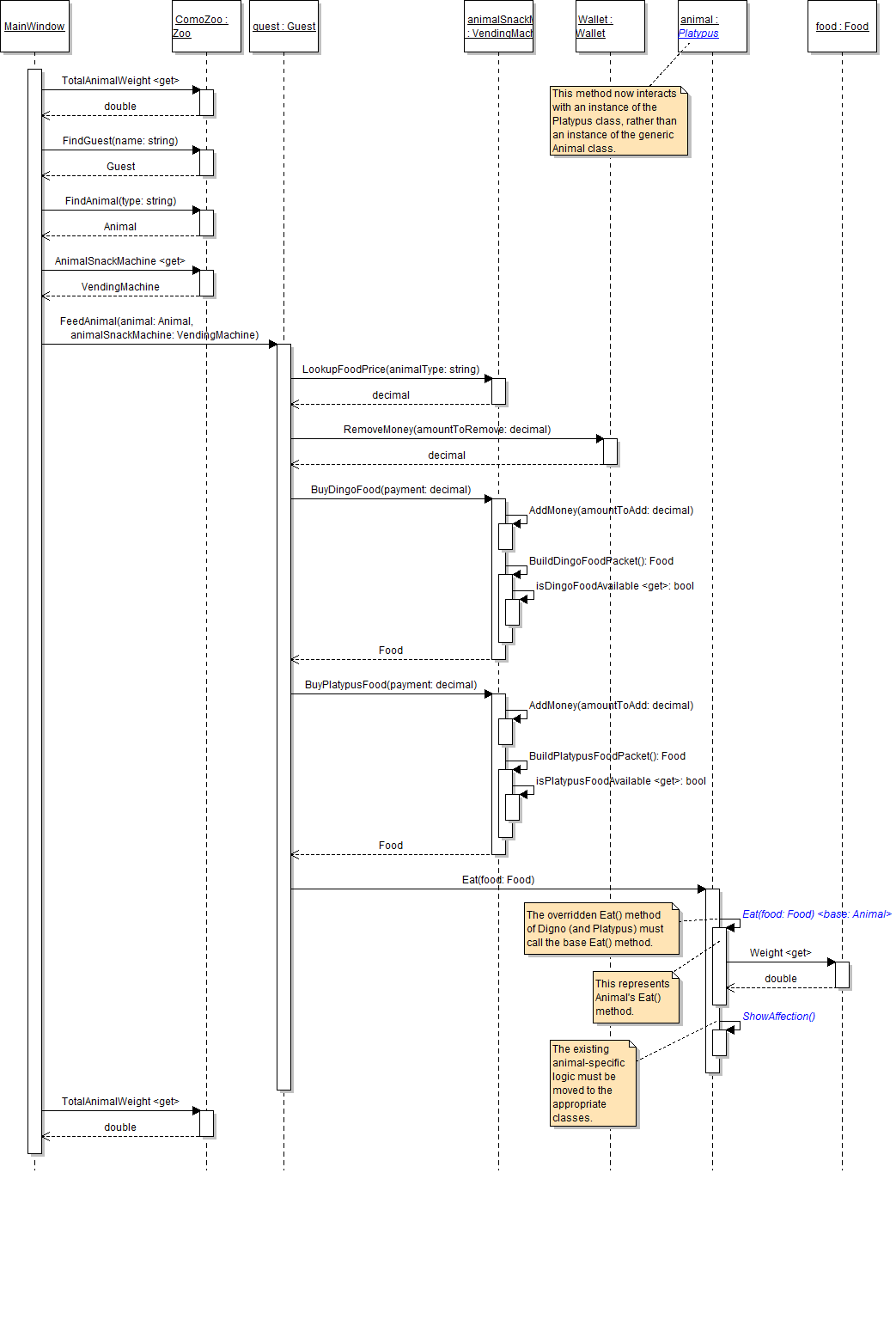Select the ComoZoo : Zoo lifeline header
This screenshot has width=896, height=1338.
tap(206, 27)
